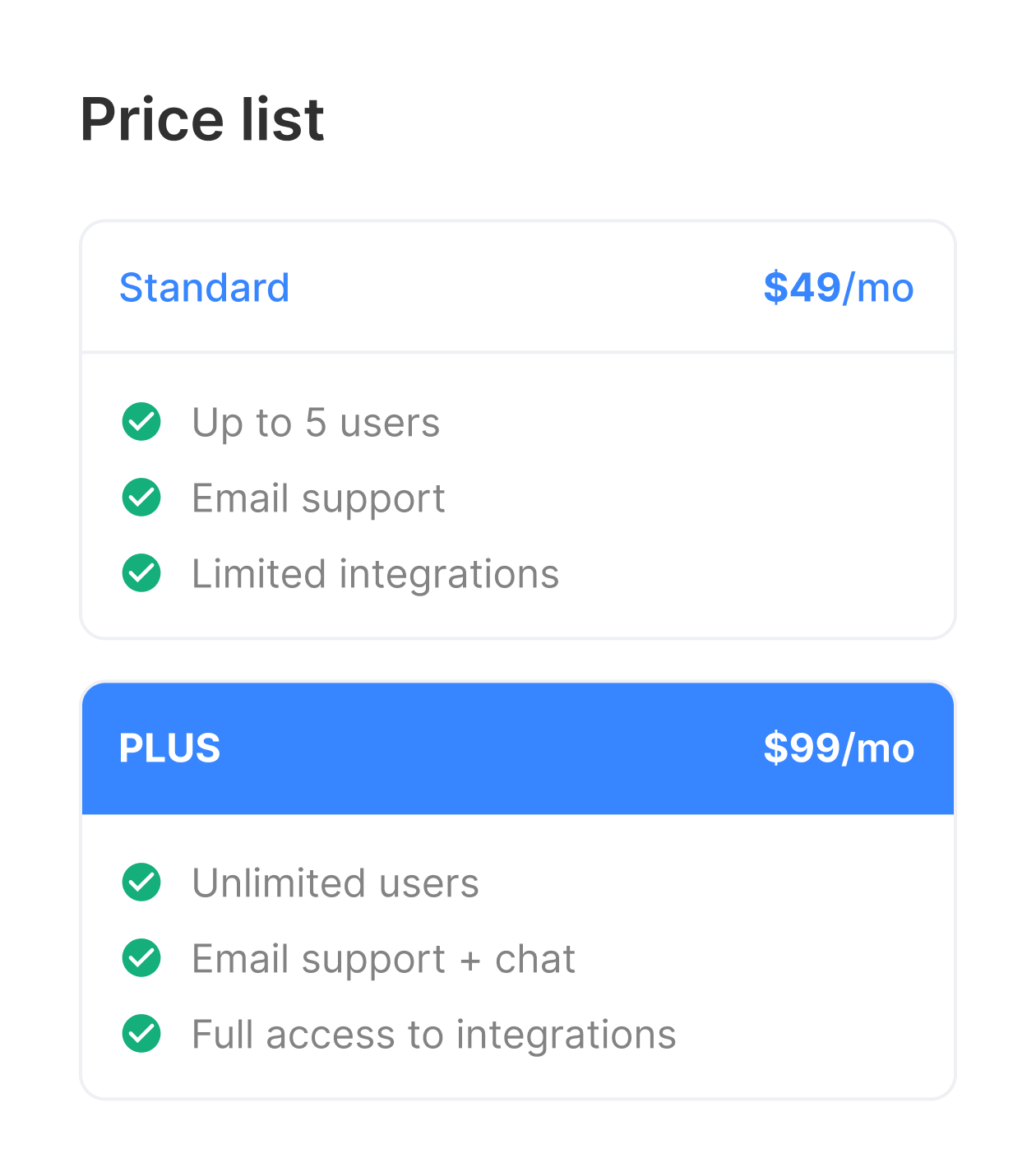
Task: Click the check beside Full access to integrations
Action: pyautogui.click(x=141, y=1034)
